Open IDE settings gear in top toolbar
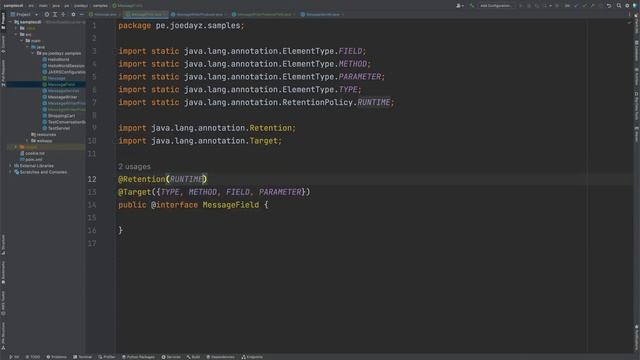Viewport: 640px width, 360px height. pos(627,6)
